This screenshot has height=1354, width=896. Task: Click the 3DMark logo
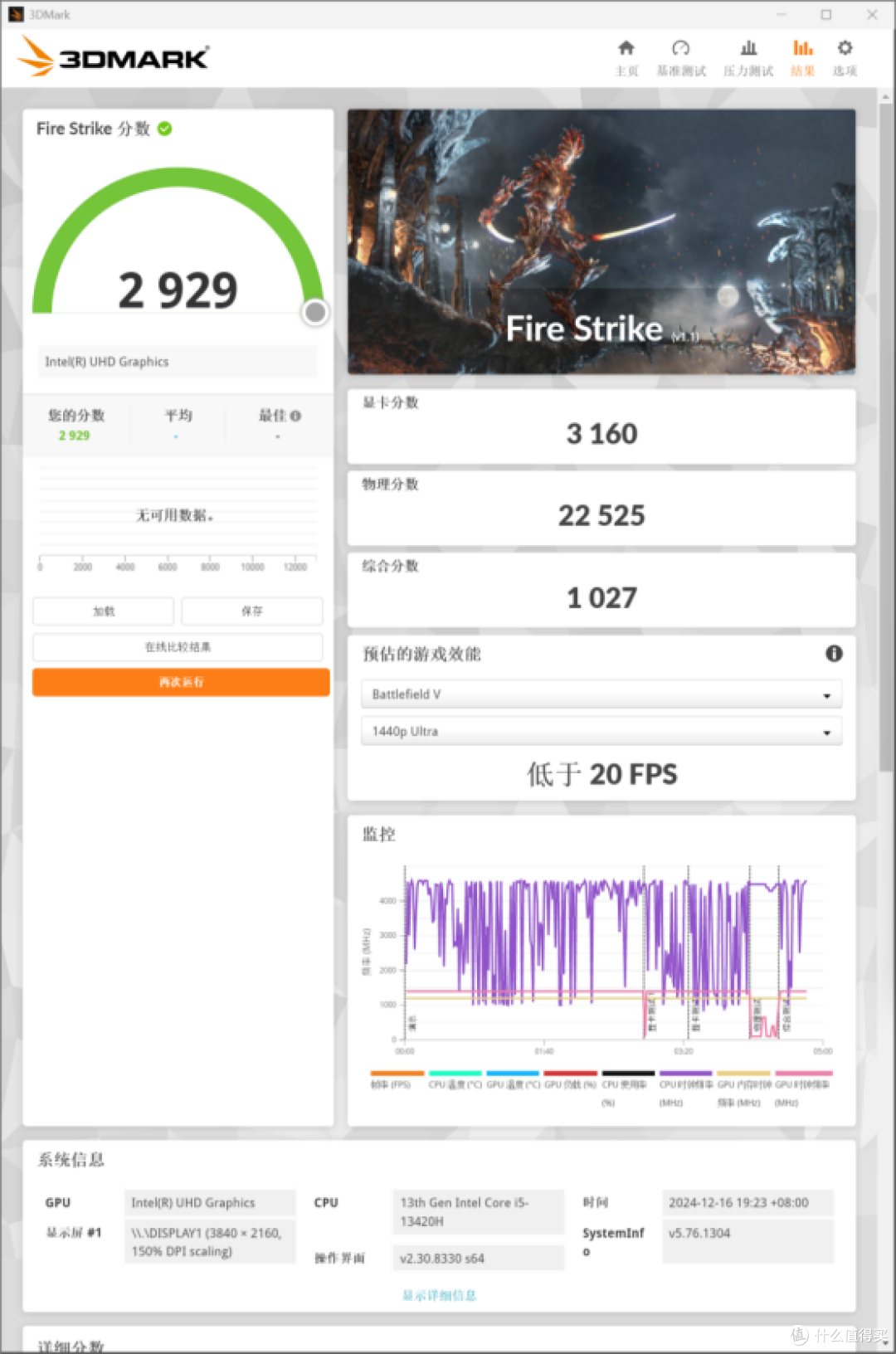click(x=113, y=56)
